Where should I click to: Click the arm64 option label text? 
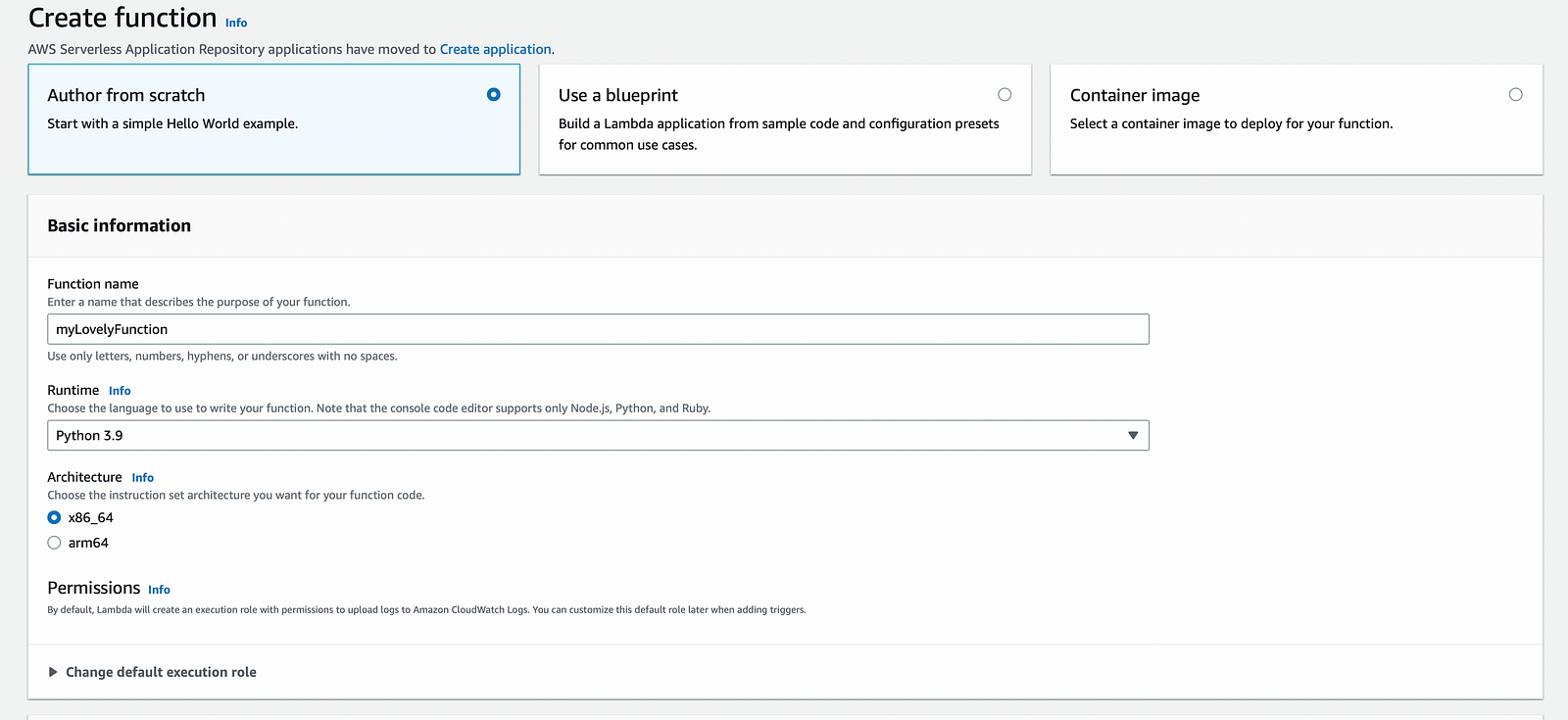coord(88,543)
